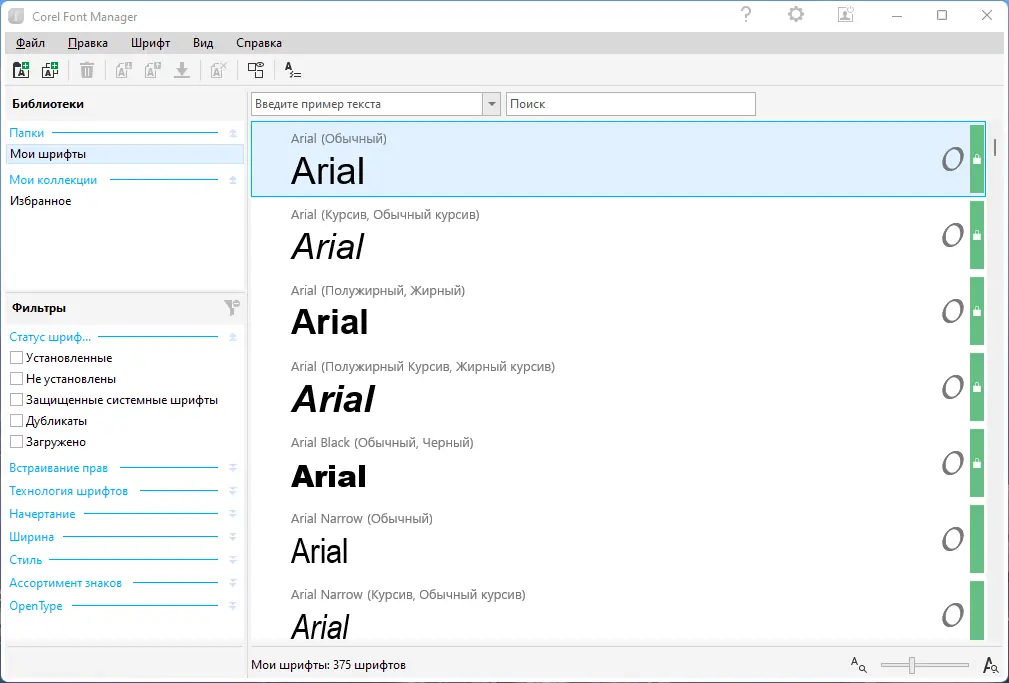The width and height of the screenshot is (1009, 683).
Task: Click the help question mark icon
Action: coord(746,15)
